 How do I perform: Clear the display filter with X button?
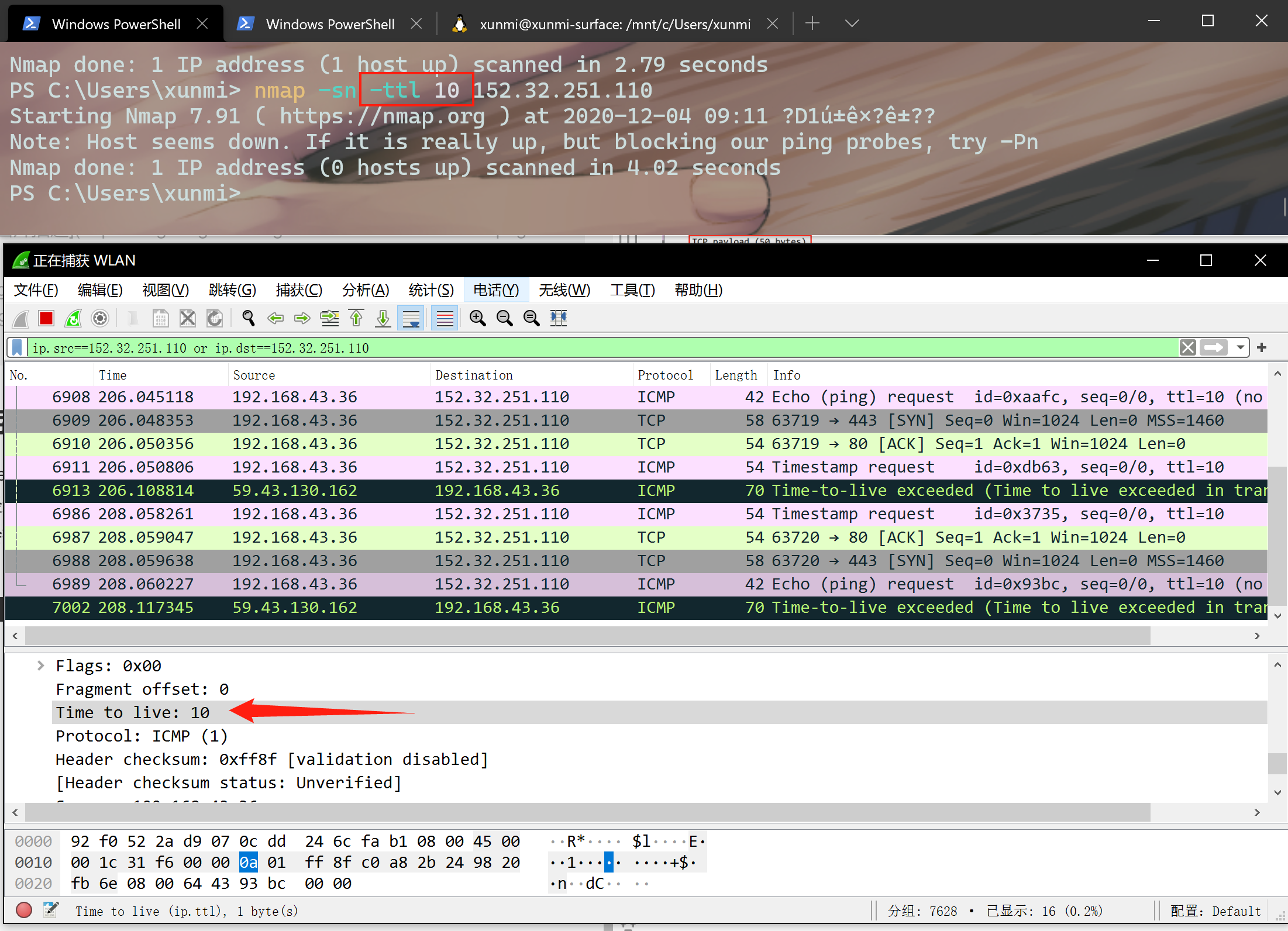[x=1187, y=348]
